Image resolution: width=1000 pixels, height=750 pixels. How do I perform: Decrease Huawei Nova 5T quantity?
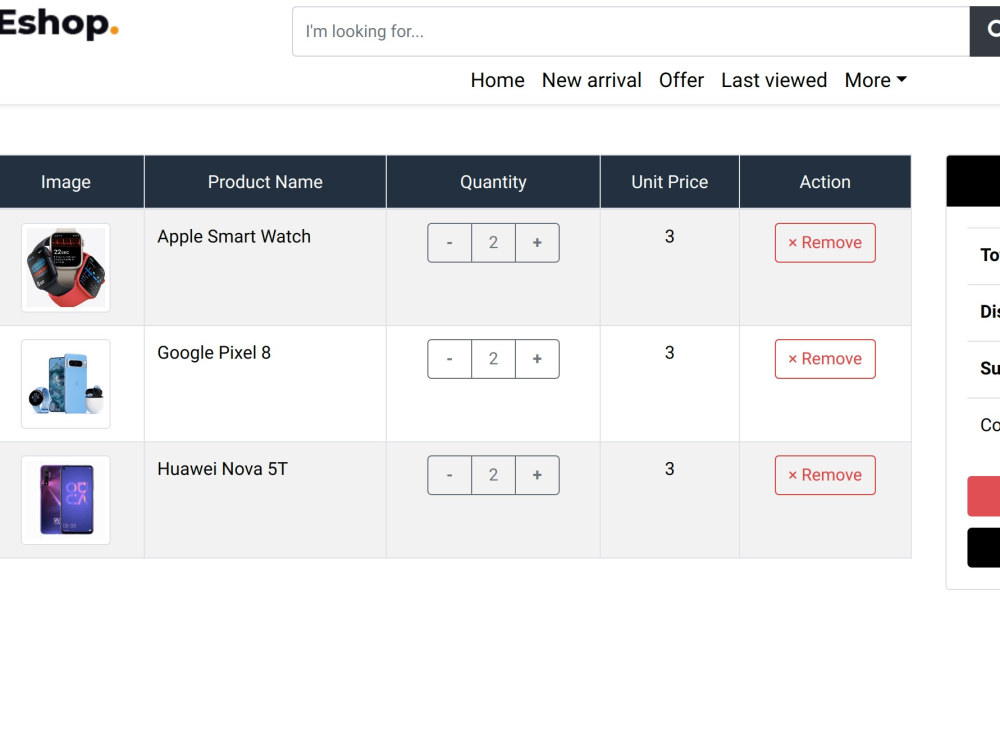click(450, 475)
